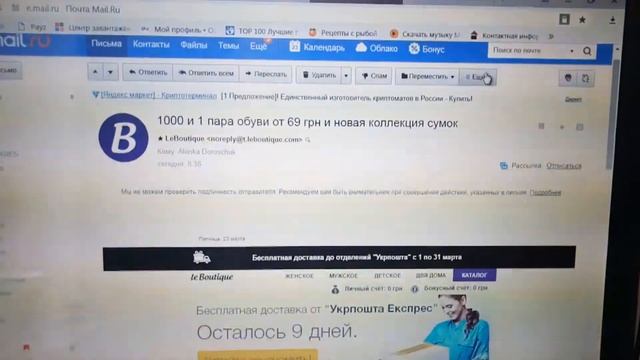Expand the Переместить move dropdown
Image resolution: width=640 pixels, height=360 pixels.
point(427,77)
